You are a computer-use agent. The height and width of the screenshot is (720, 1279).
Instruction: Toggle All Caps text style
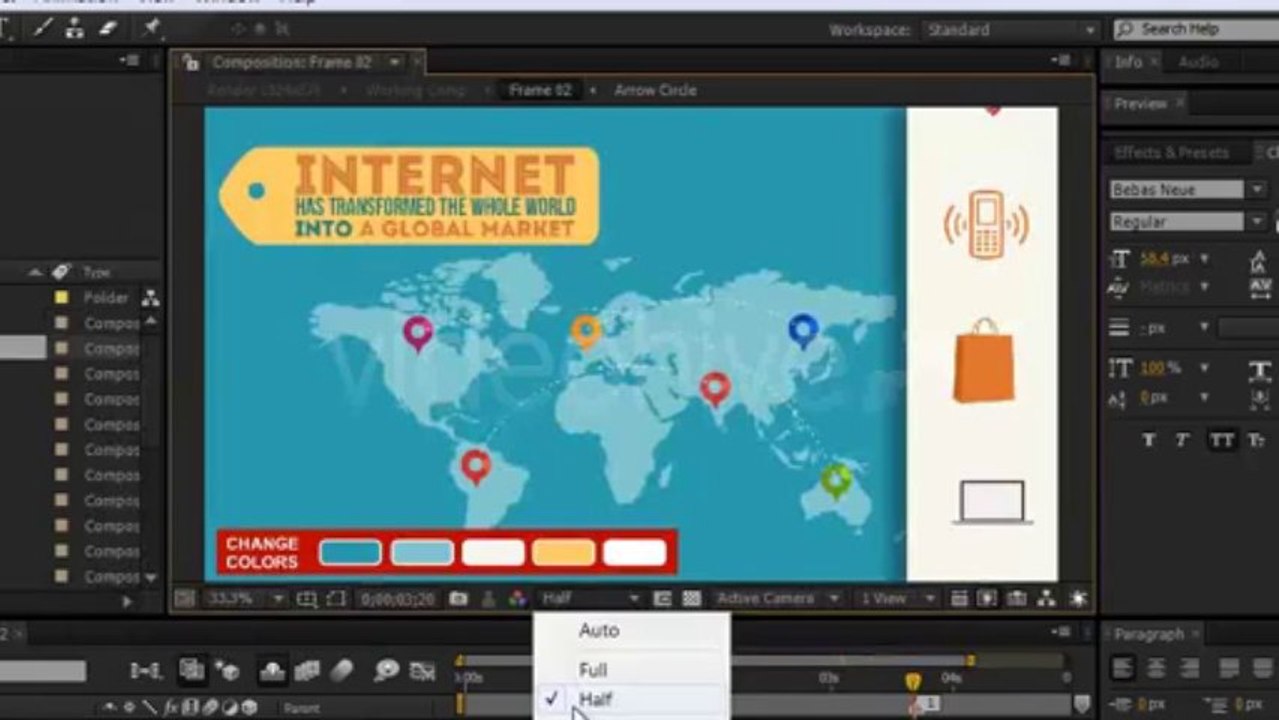point(1221,440)
